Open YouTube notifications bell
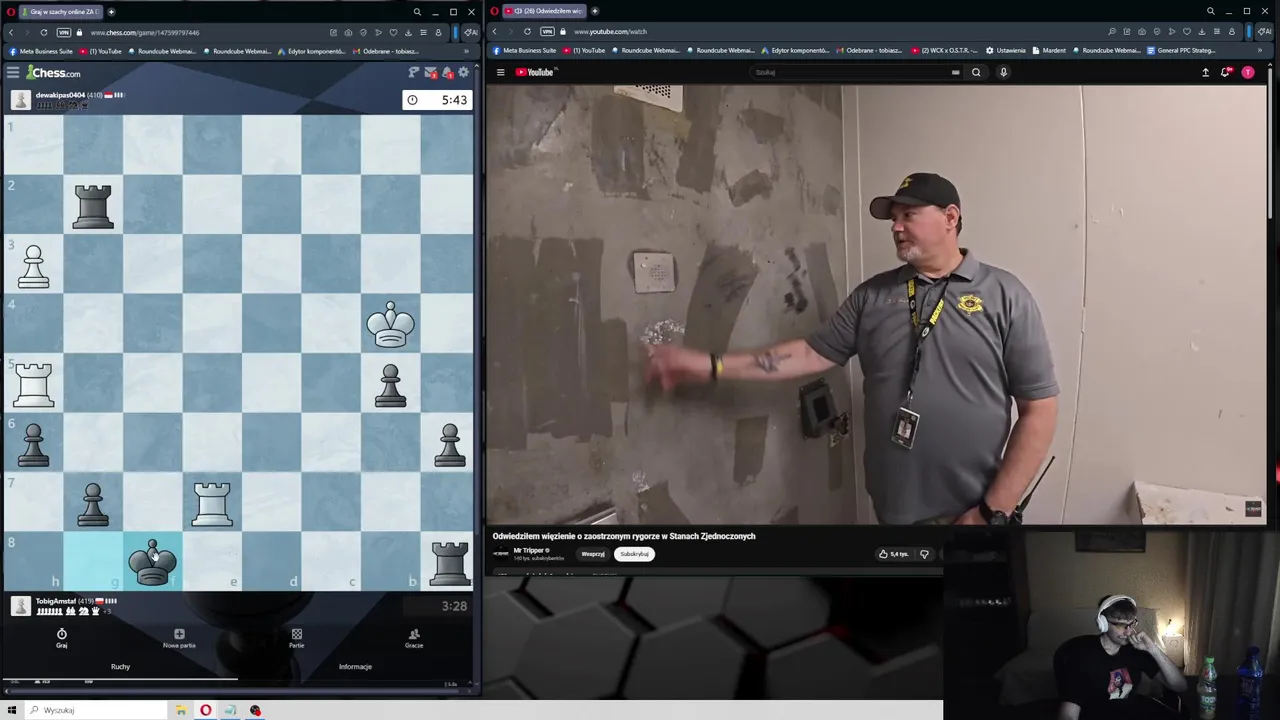The image size is (1280, 720). (1226, 72)
